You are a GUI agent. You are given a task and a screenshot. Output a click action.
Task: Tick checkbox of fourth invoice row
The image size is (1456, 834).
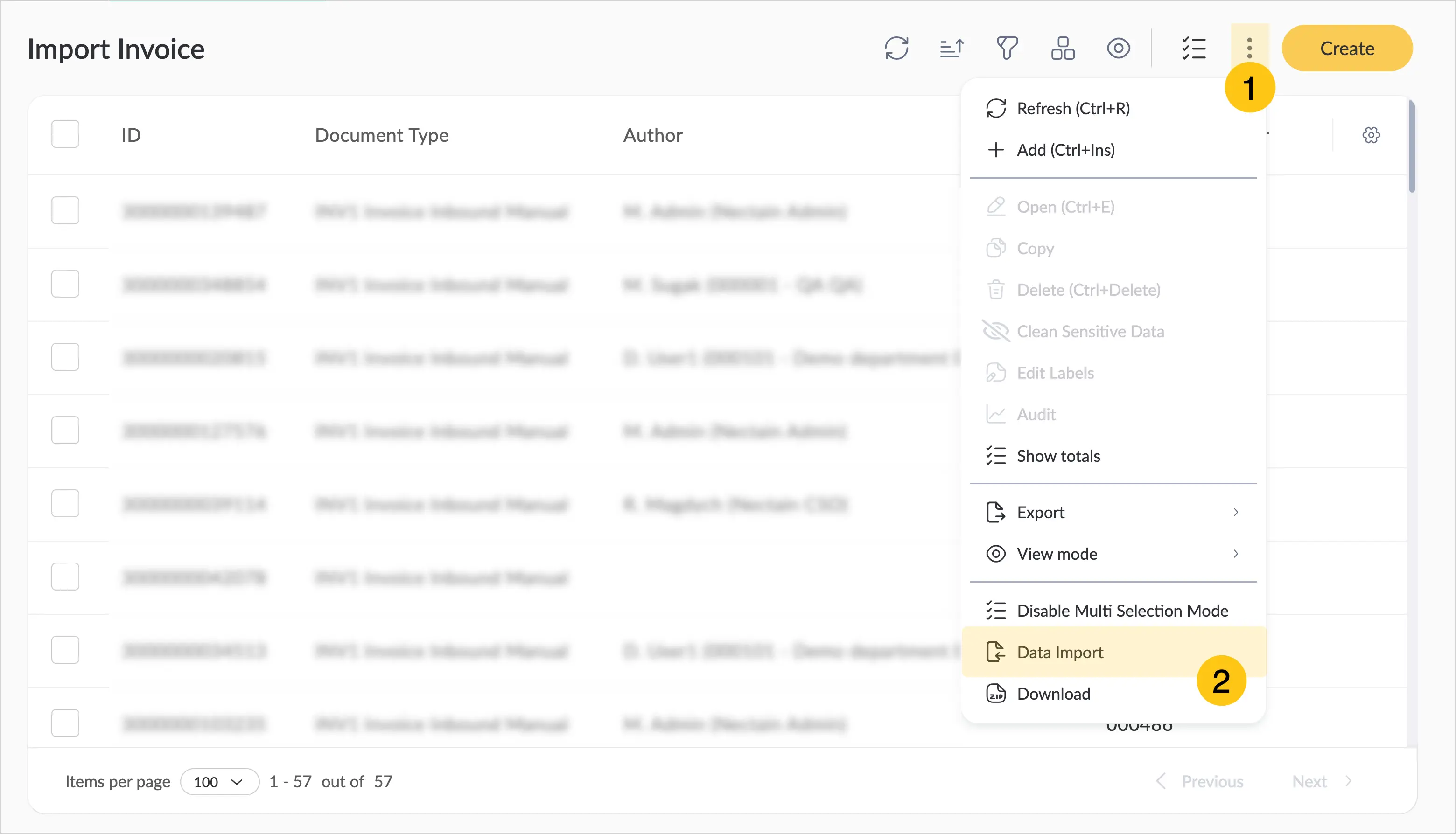coord(65,430)
